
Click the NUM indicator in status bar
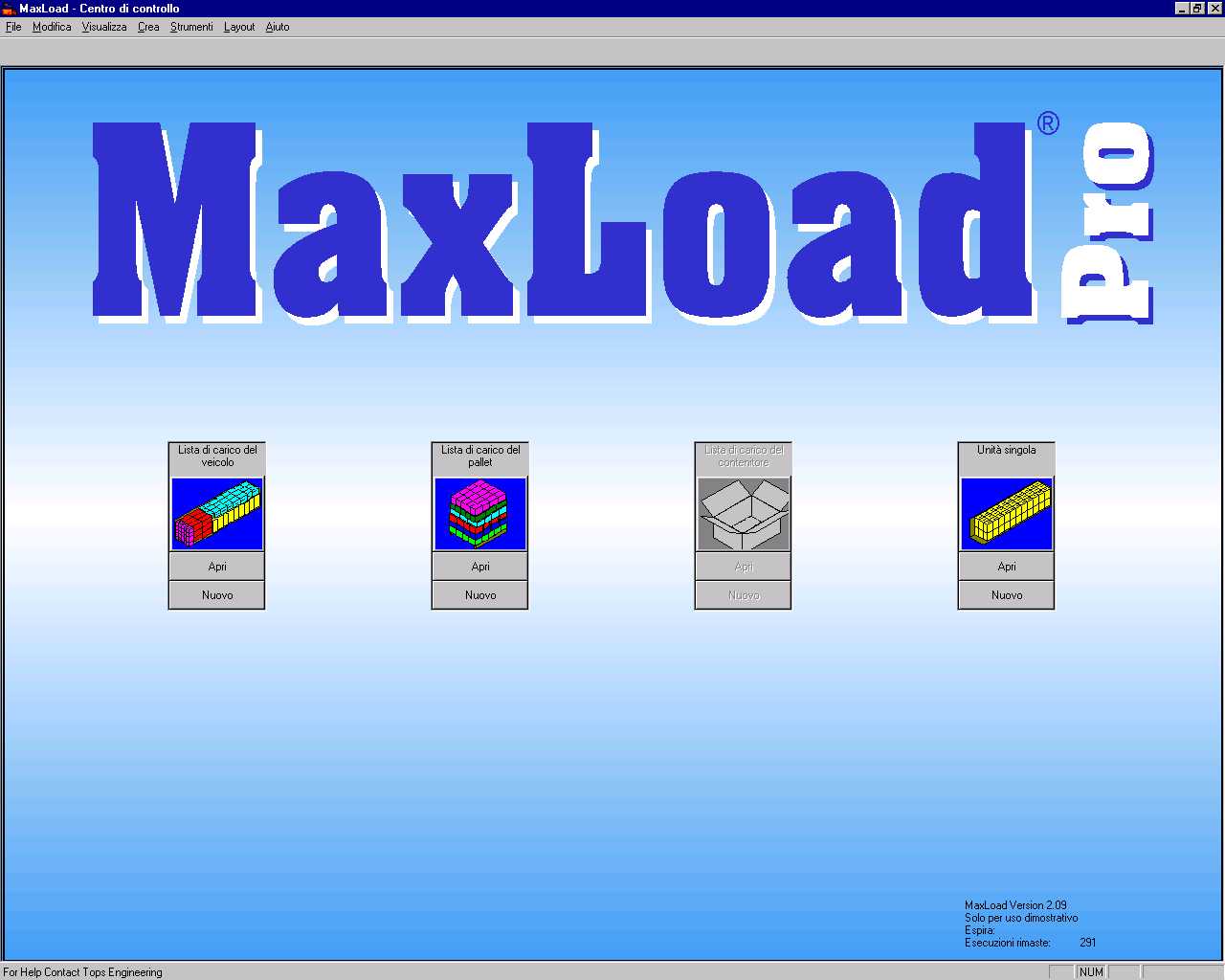1091,972
